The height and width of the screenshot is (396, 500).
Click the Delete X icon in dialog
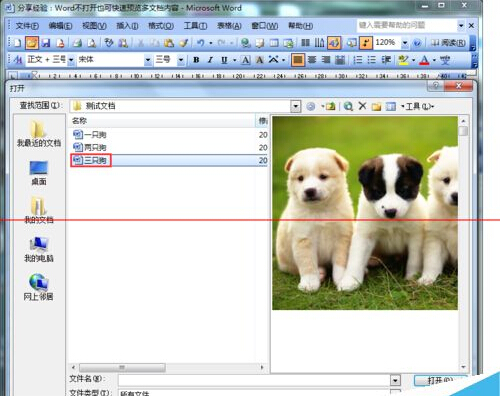click(x=362, y=106)
